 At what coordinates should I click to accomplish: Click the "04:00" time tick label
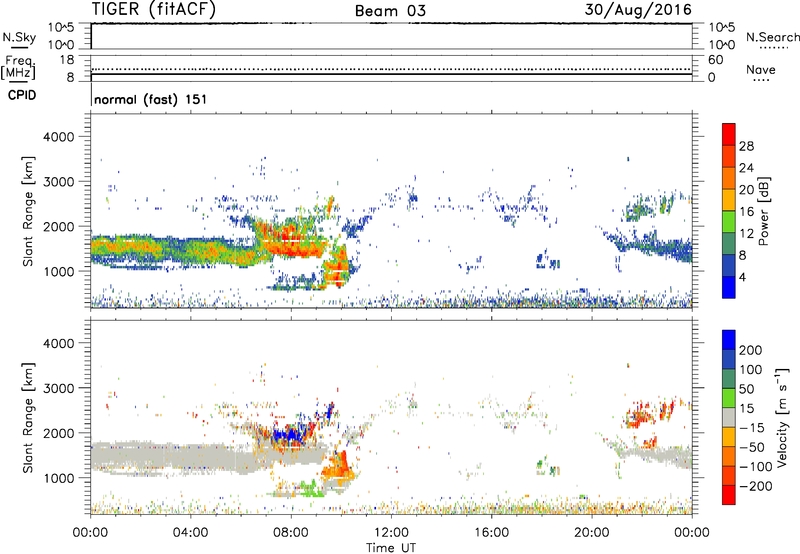tap(190, 533)
